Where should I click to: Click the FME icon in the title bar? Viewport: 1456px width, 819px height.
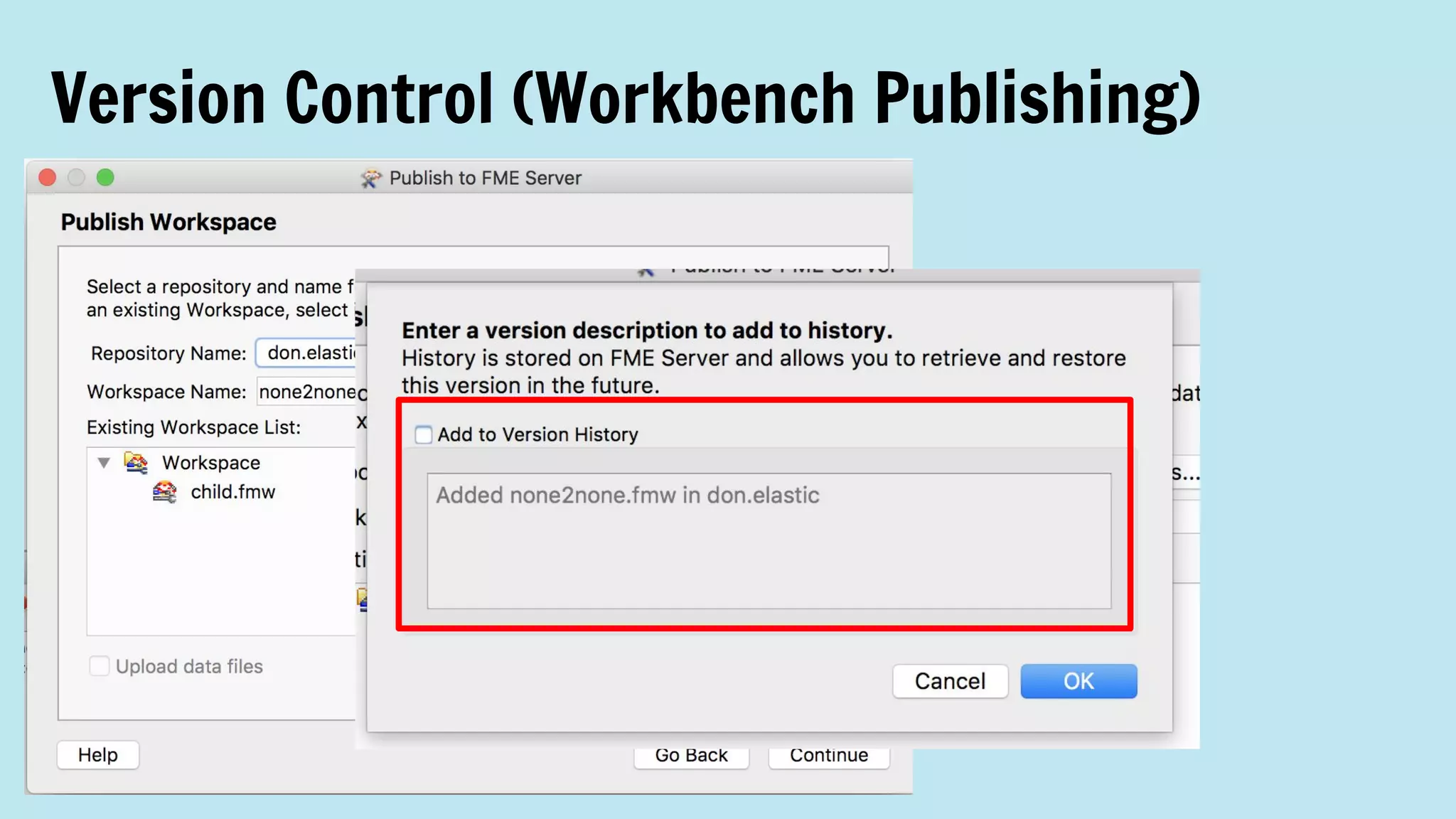(x=370, y=178)
